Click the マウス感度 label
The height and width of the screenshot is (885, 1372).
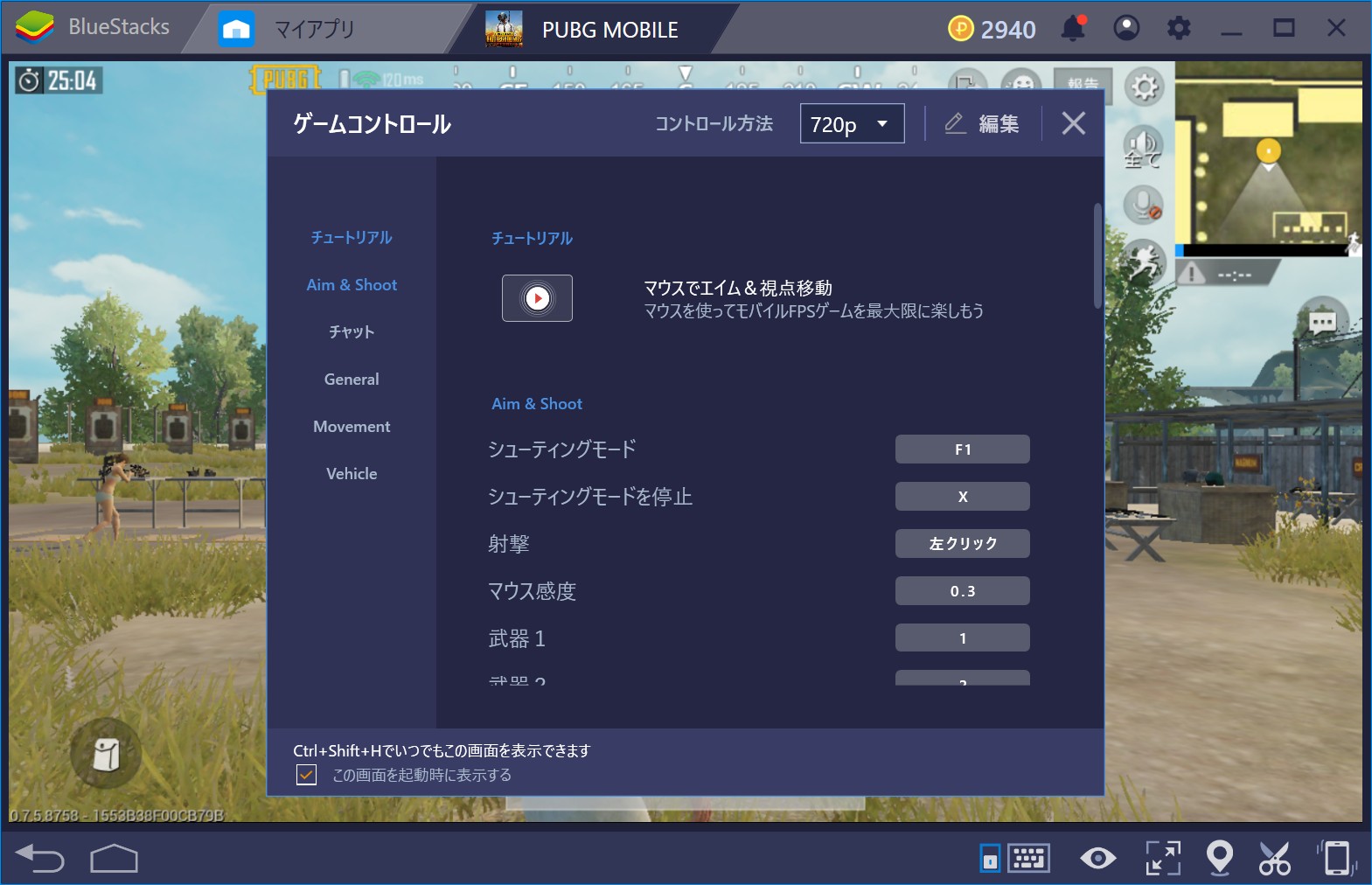point(532,591)
